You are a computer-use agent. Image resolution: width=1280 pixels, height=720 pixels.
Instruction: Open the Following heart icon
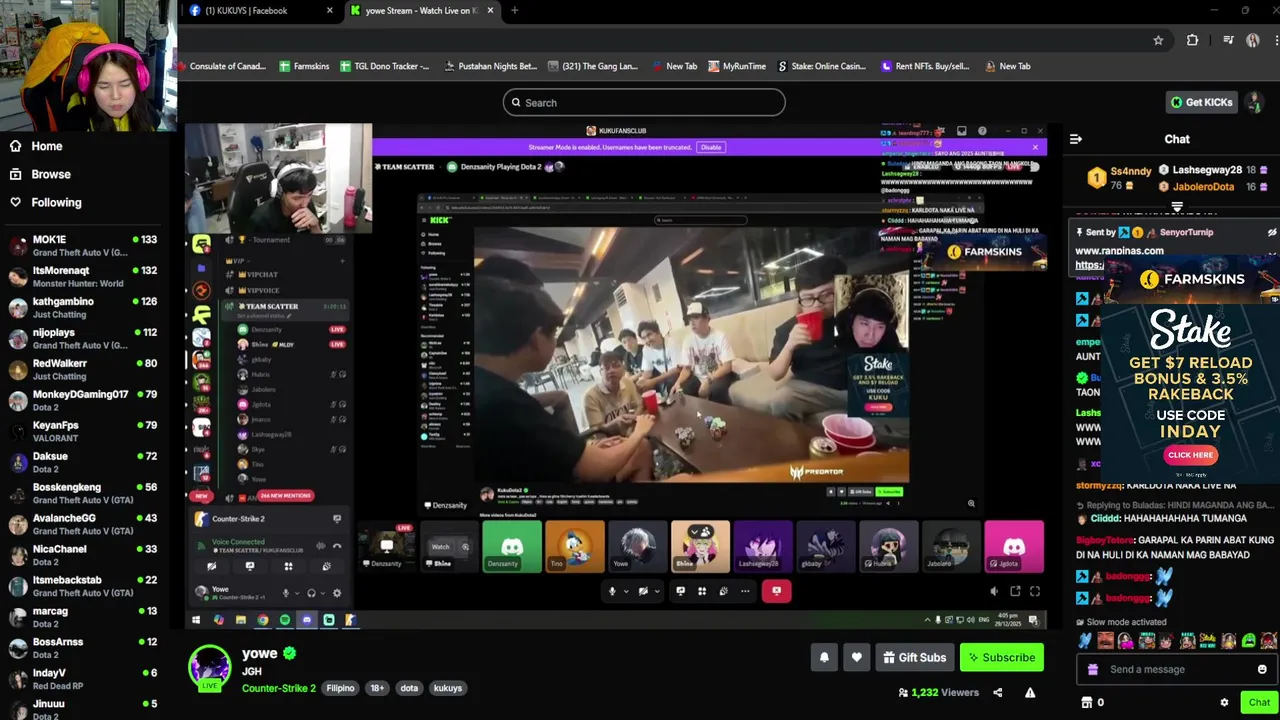15,202
